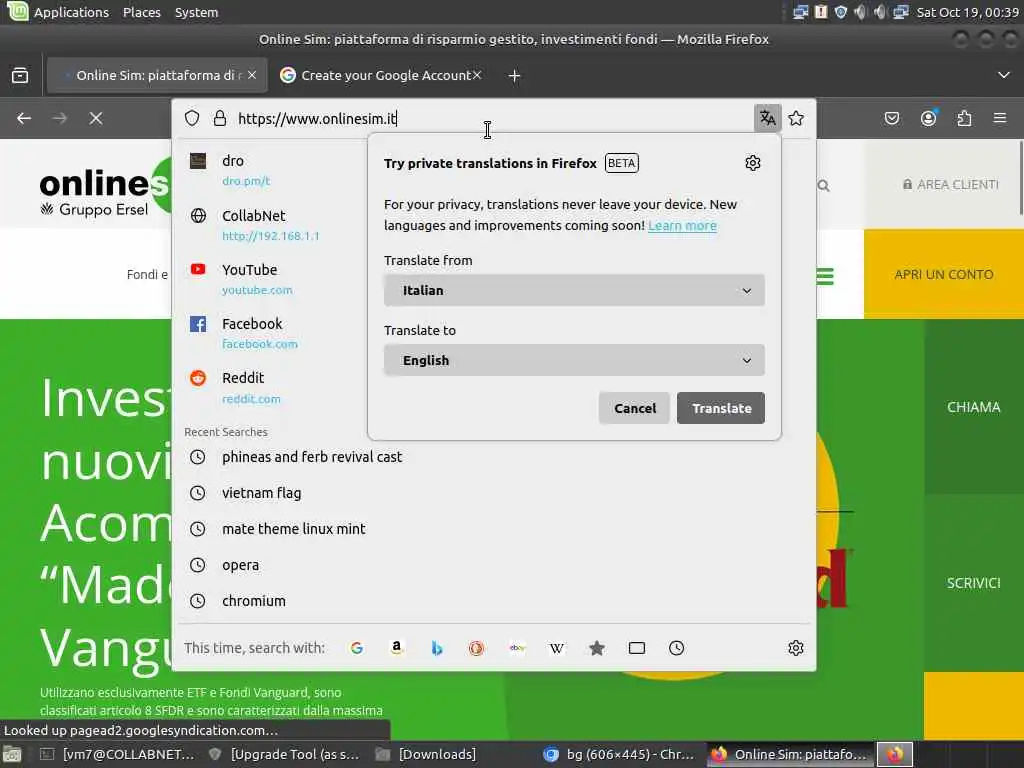This screenshot has width=1024, height=768.
Task: Open the Learn more link
Action: (x=682, y=225)
